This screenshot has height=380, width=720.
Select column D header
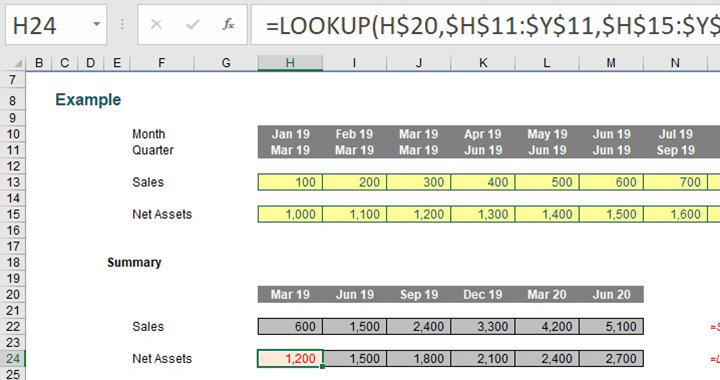(x=91, y=63)
